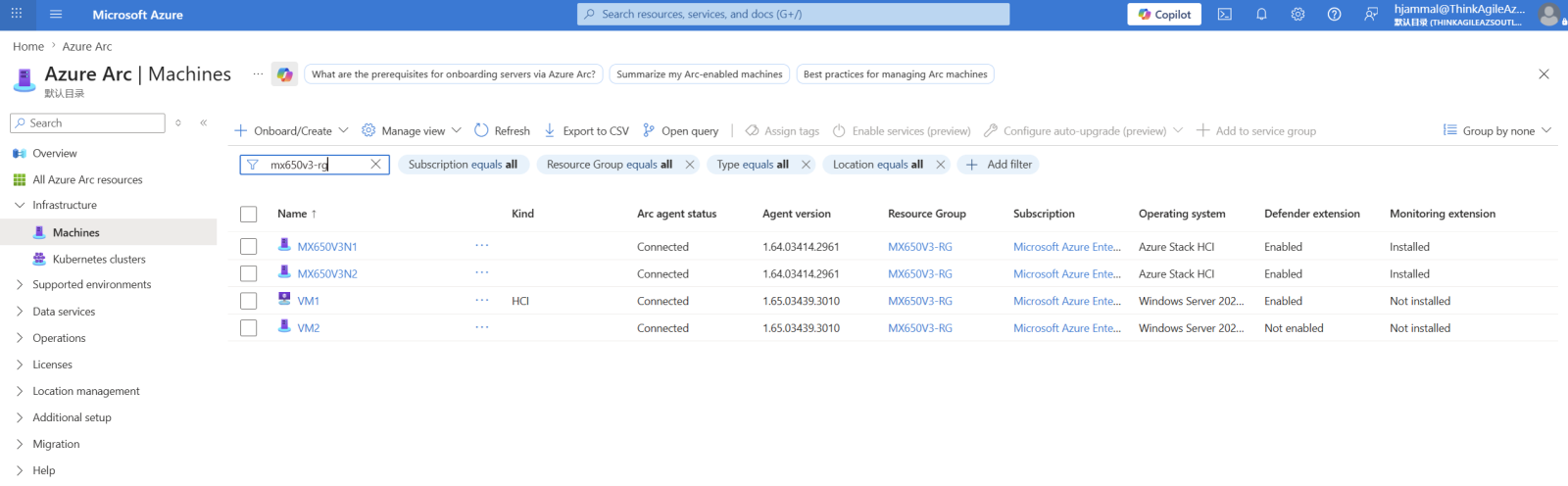This screenshot has width=1568, height=486.
Task: Click Enable services (preview)
Action: click(x=902, y=130)
